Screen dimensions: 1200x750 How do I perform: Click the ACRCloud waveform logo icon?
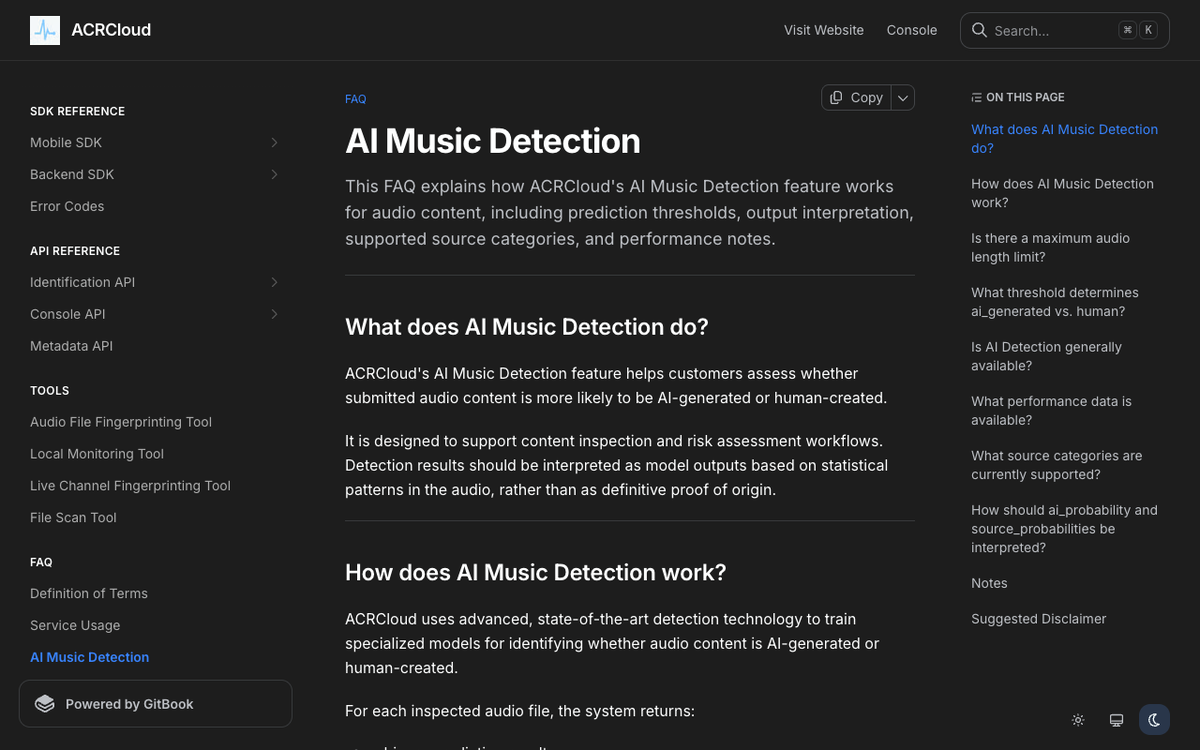(45, 30)
